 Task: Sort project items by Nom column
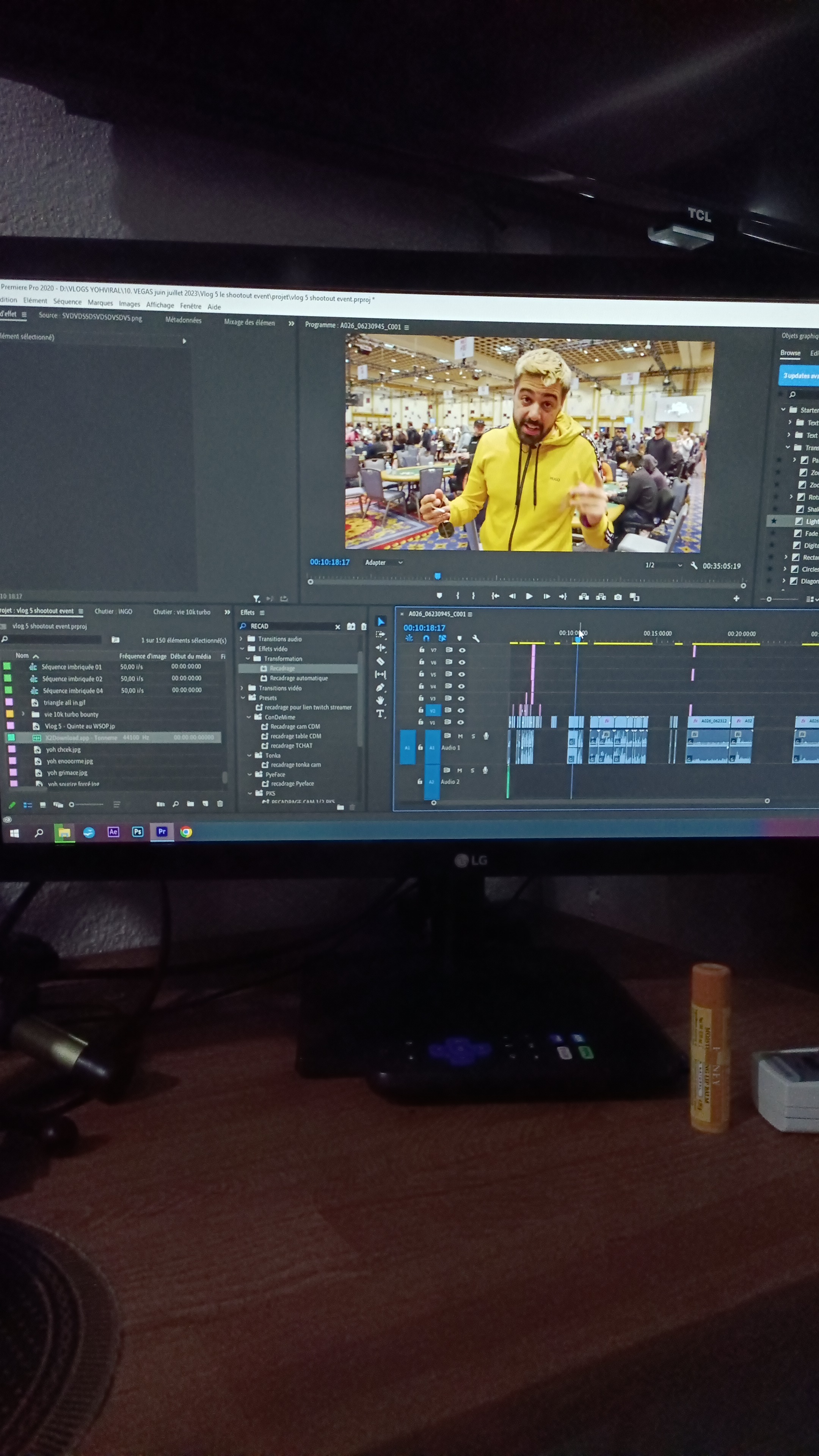(22, 656)
